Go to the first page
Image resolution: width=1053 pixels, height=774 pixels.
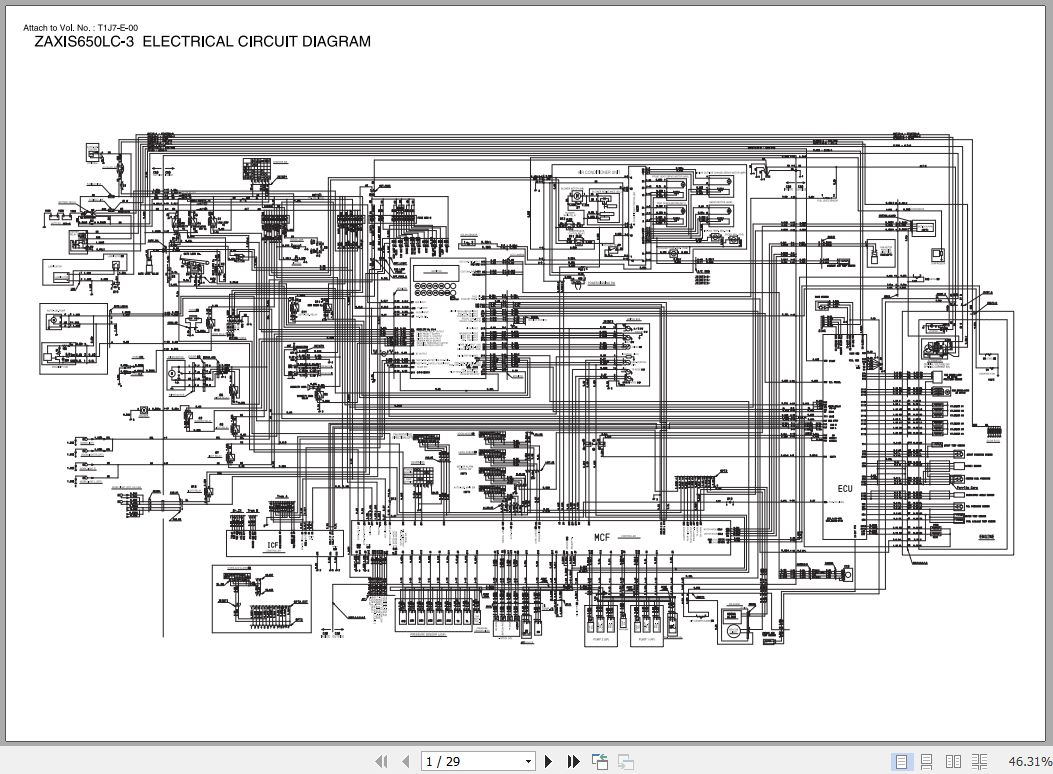[381, 761]
